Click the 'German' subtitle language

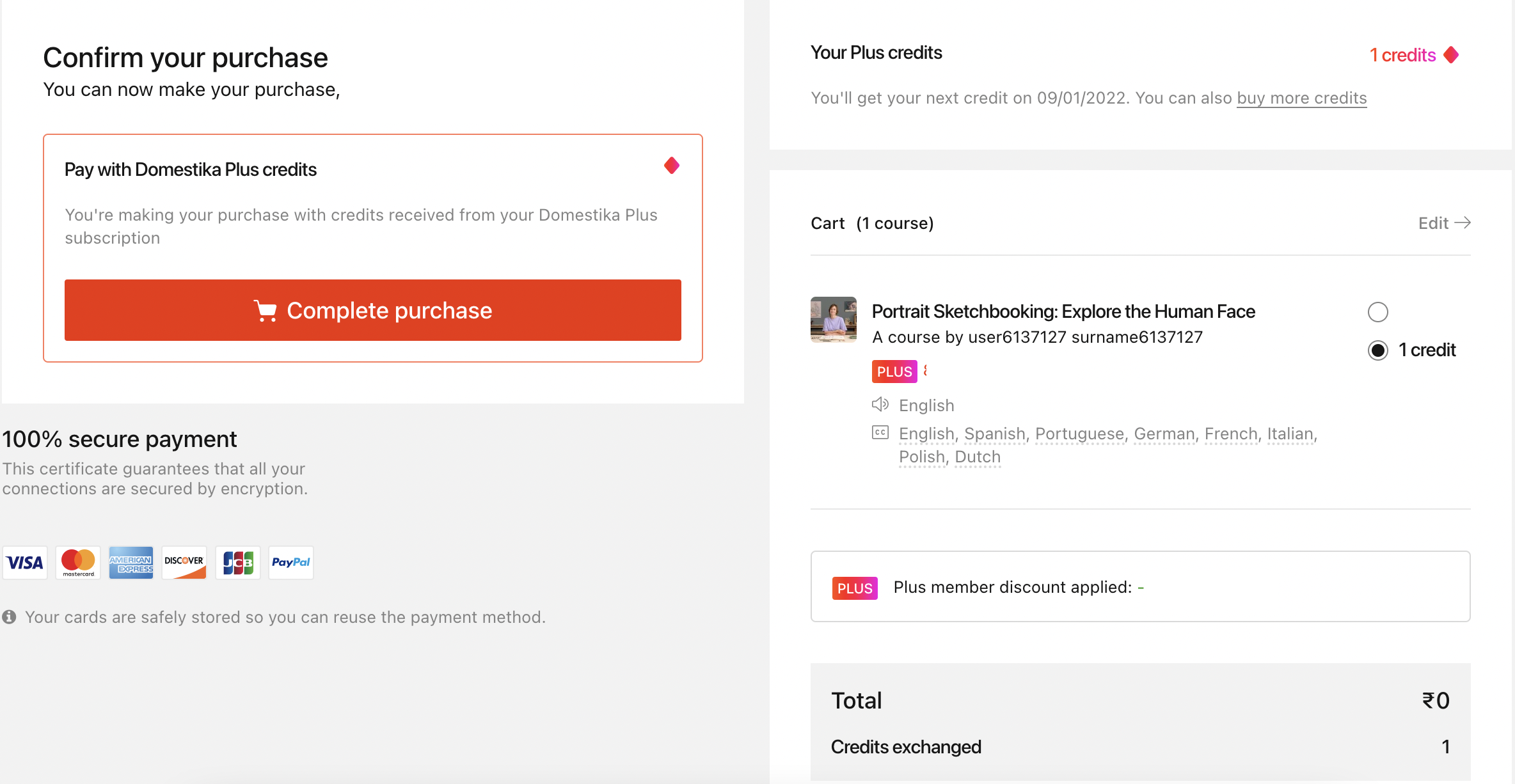(1164, 434)
